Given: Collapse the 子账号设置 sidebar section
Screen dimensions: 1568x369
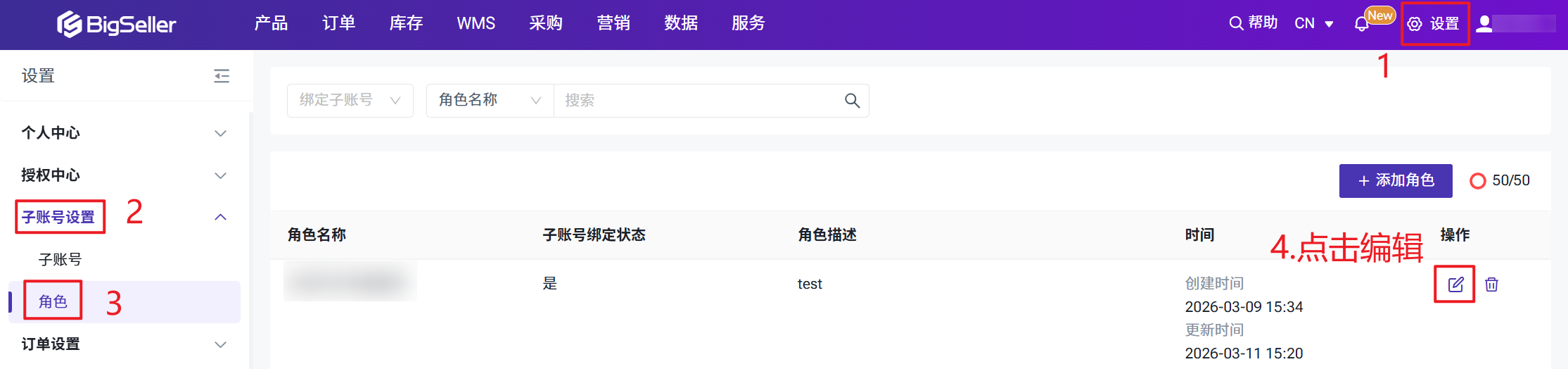Looking at the screenshot, I should pyautogui.click(x=220, y=217).
